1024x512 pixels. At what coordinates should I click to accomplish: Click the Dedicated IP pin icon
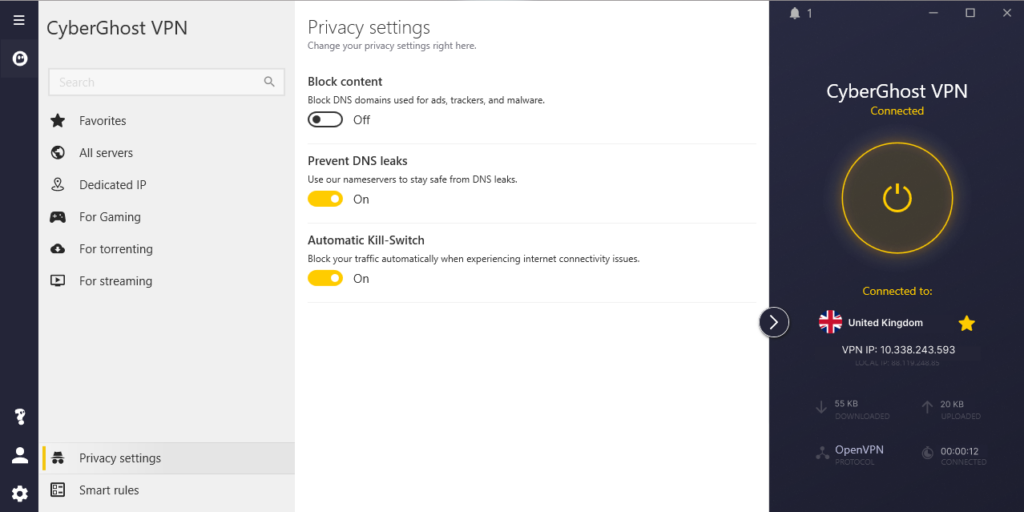[57, 184]
